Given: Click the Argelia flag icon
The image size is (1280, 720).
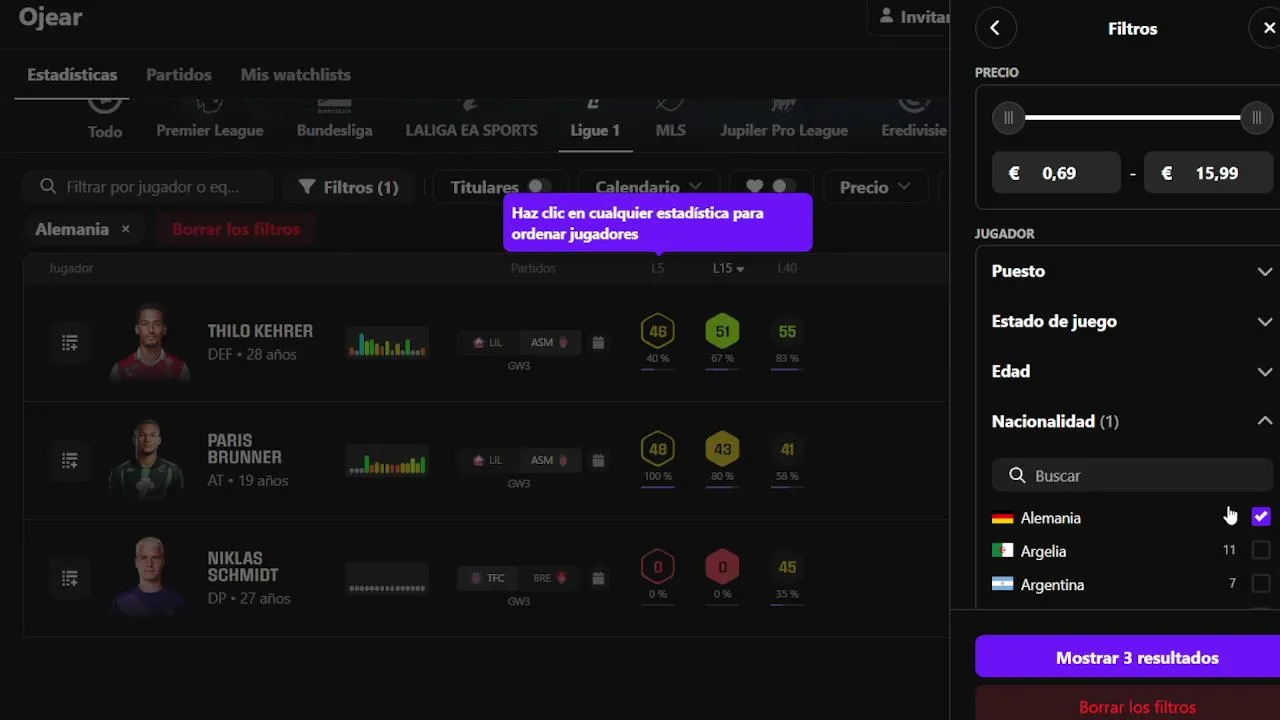Looking at the screenshot, I should point(1002,551).
